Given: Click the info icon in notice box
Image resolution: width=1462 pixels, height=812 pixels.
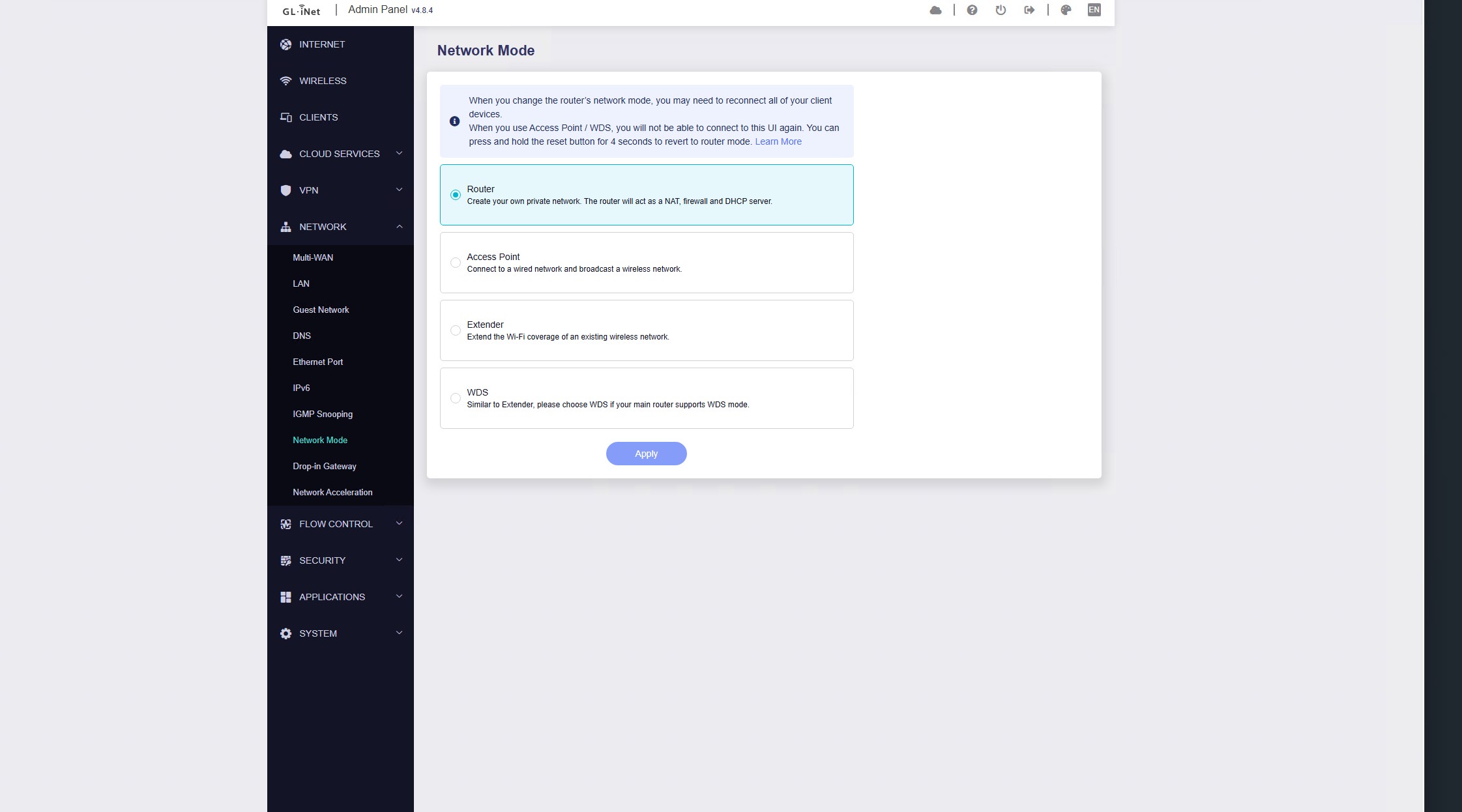Looking at the screenshot, I should (454, 121).
